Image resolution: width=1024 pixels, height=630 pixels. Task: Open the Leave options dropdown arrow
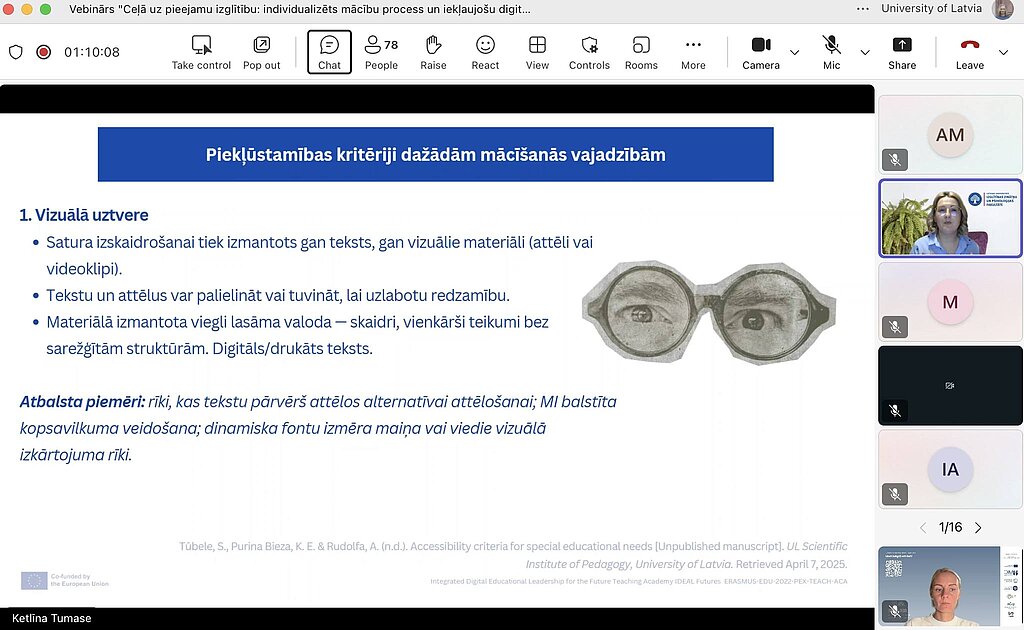point(1004,52)
